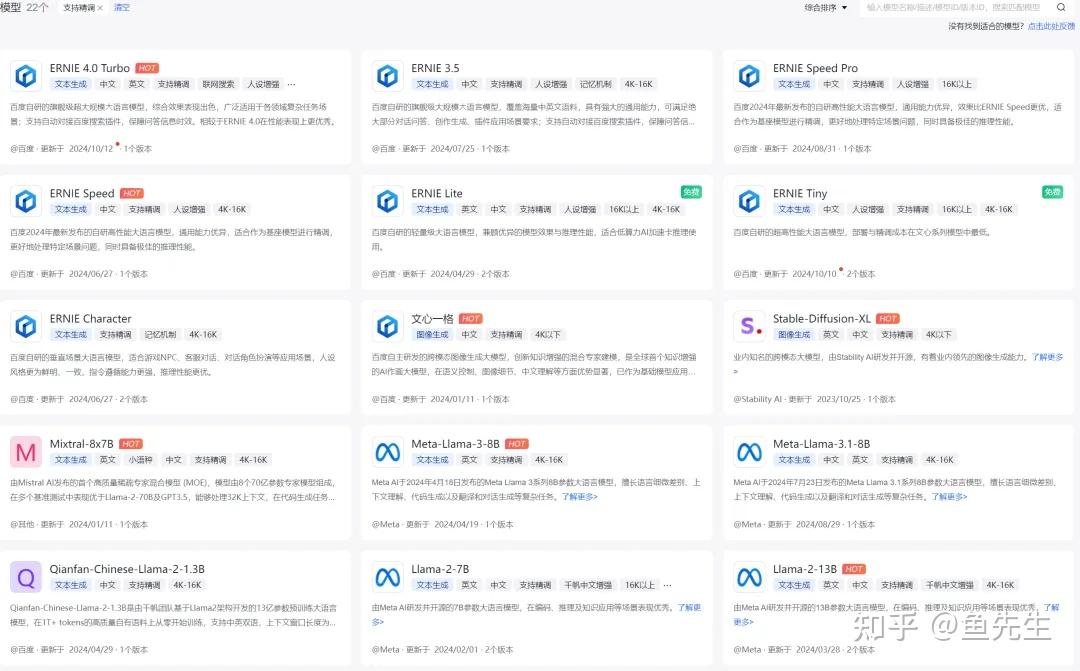
Task: Open 了解更多 on Llama-2-13B card
Action: tap(1051, 608)
